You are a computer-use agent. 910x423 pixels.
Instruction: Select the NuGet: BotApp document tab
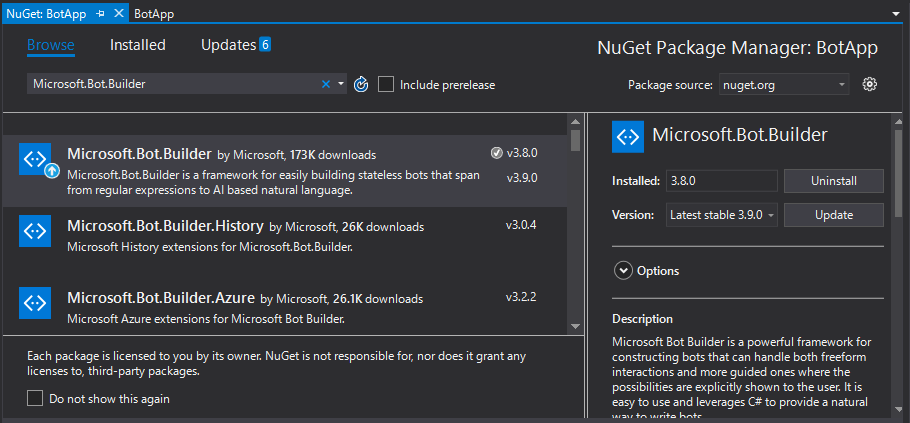[46, 14]
